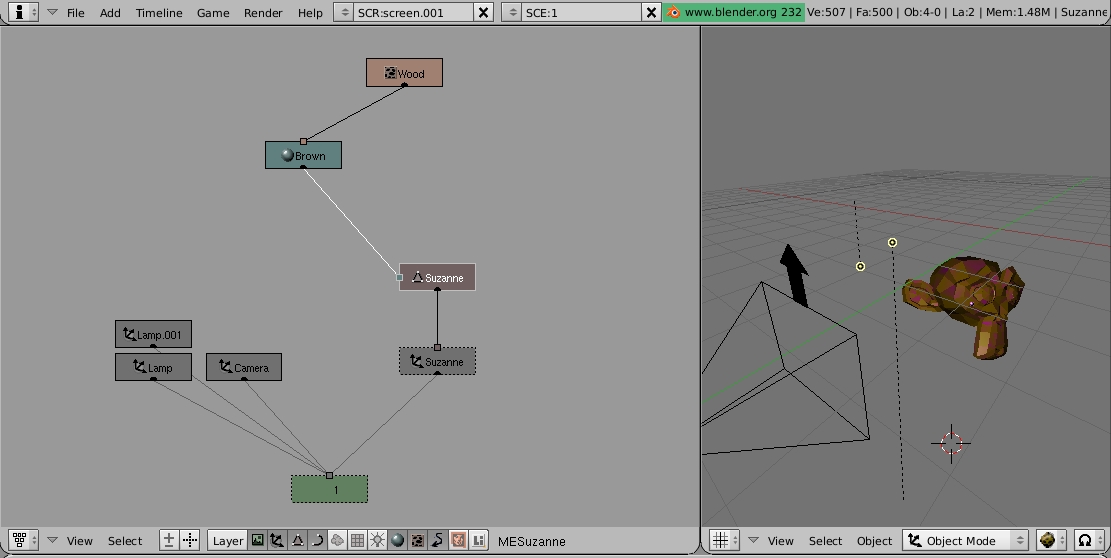Toggle Lattices visibility in Oops schematic
Screen dimensions: 1111x558
(x=357, y=540)
